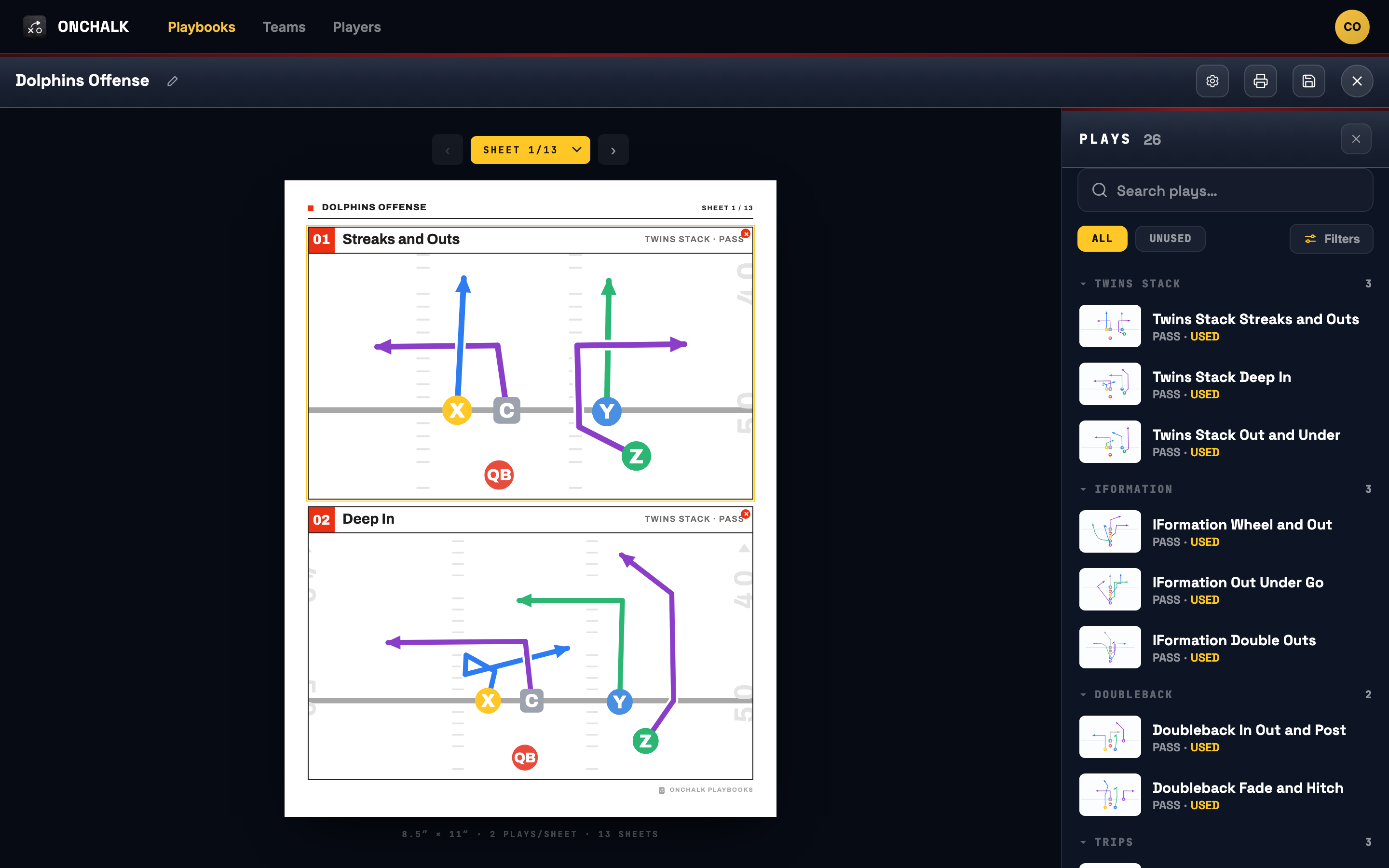Select Doubleback Fade and Hitch thumbnail
Image resolution: width=1389 pixels, height=868 pixels.
click(x=1110, y=795)
